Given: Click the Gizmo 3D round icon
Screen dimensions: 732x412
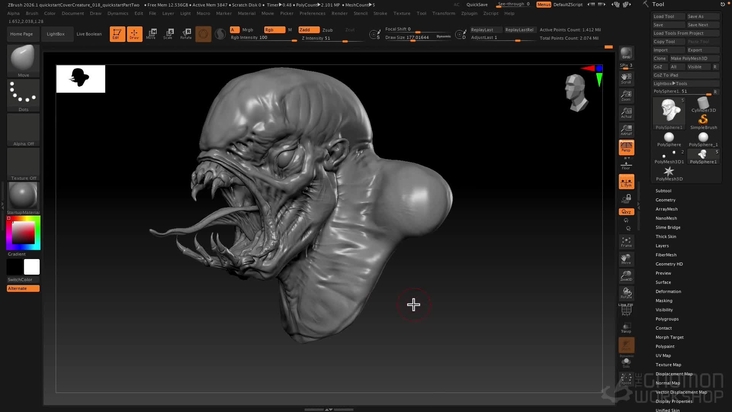Looking at the screenshot, I should pos(203,34).
